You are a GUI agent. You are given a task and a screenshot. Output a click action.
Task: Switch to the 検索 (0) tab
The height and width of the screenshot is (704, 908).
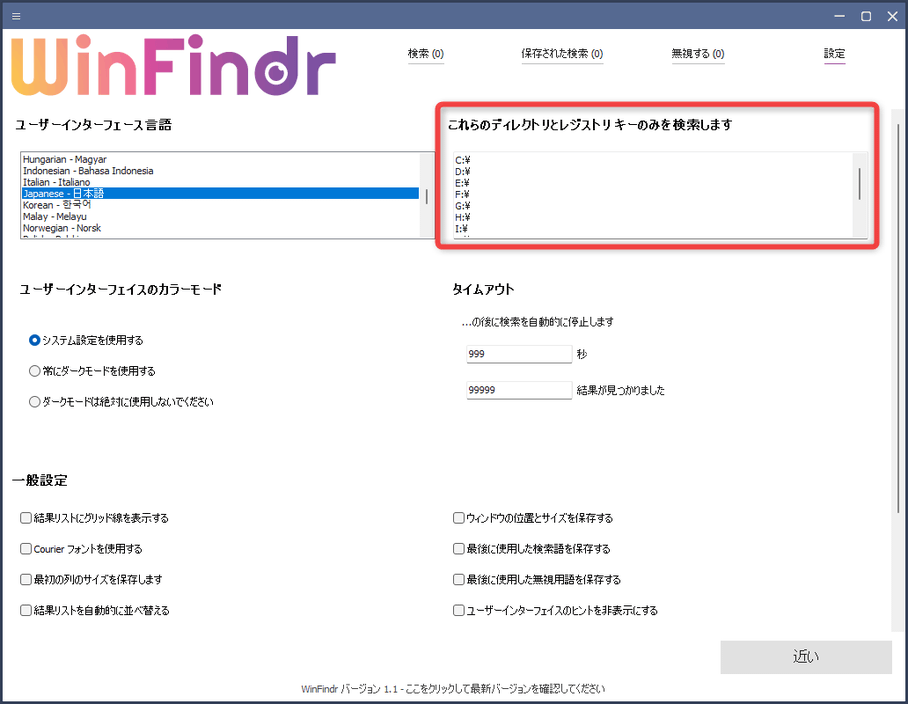(426, 54)
